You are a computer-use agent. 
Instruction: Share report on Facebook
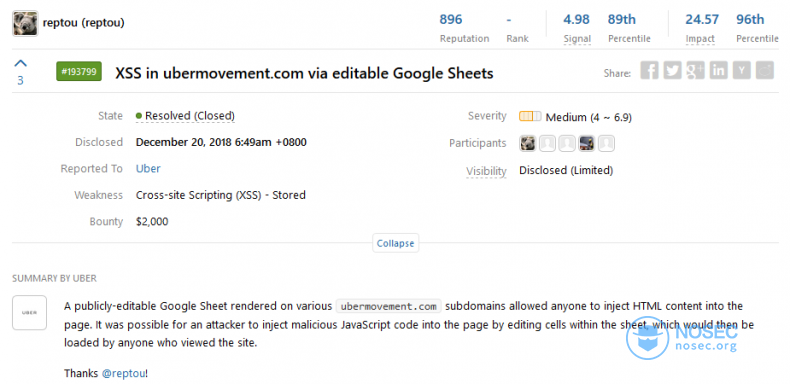tap(649, 71)
